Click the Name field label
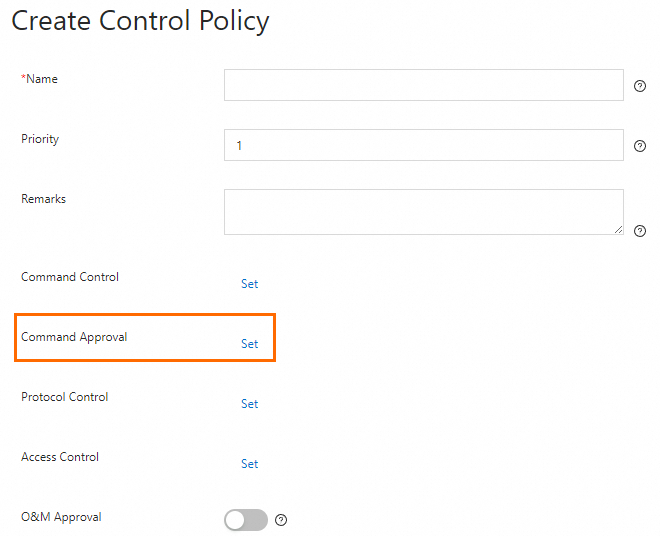The width and height of the screenshot is (660, 536). point(40,79)
